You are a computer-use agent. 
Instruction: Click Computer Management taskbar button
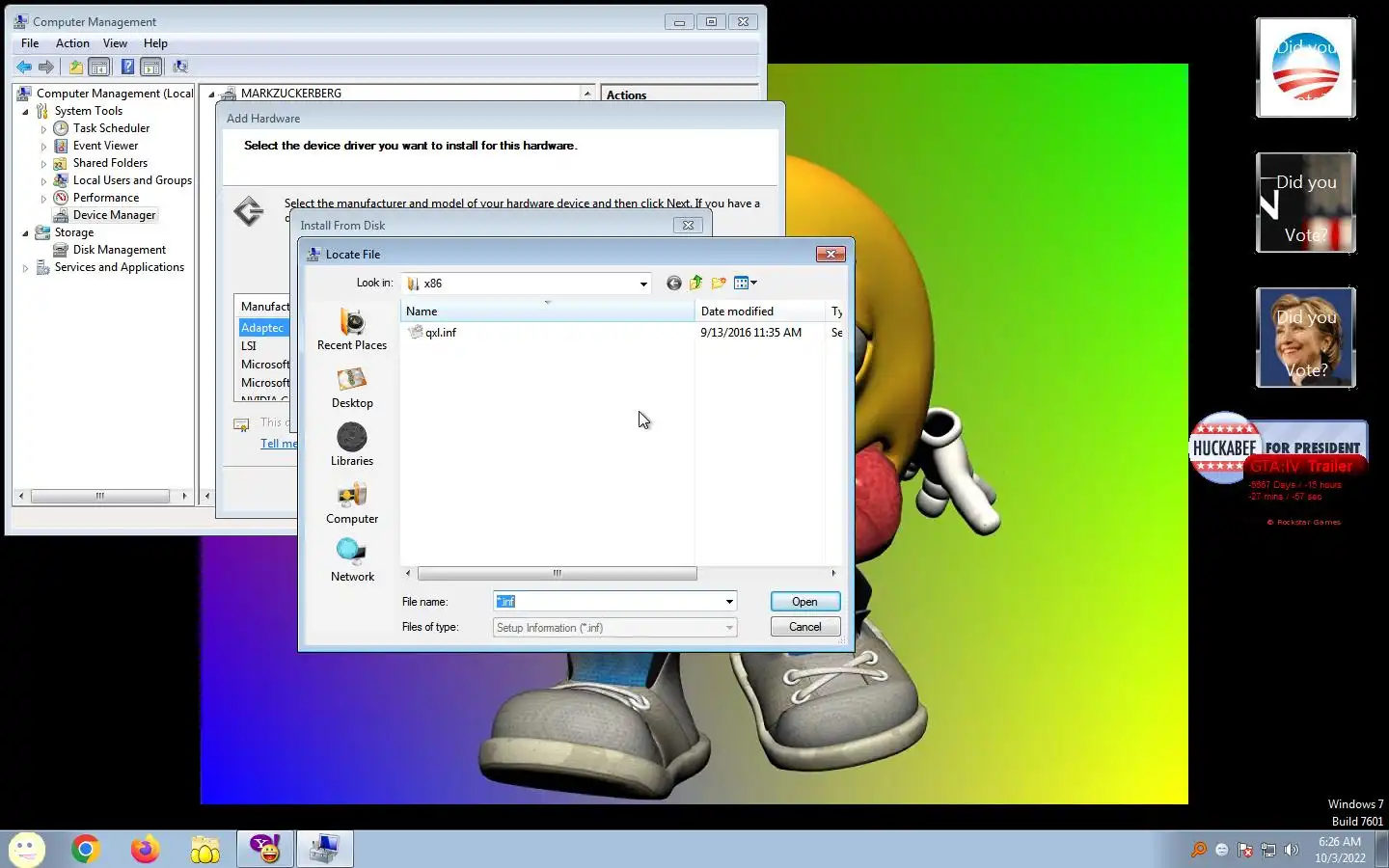coord(324,849)
